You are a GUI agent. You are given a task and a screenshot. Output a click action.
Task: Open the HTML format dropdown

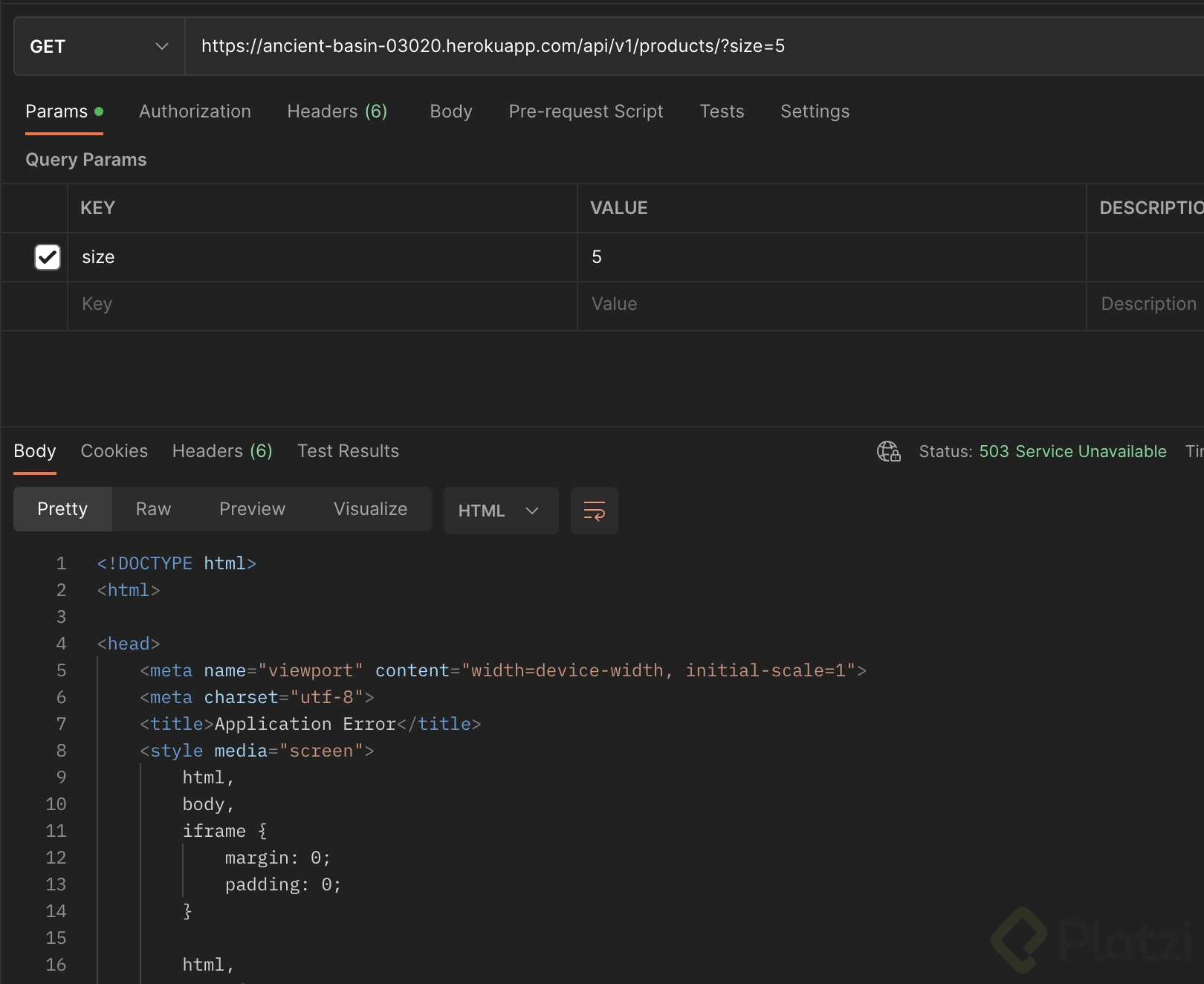tap(500, 511)
